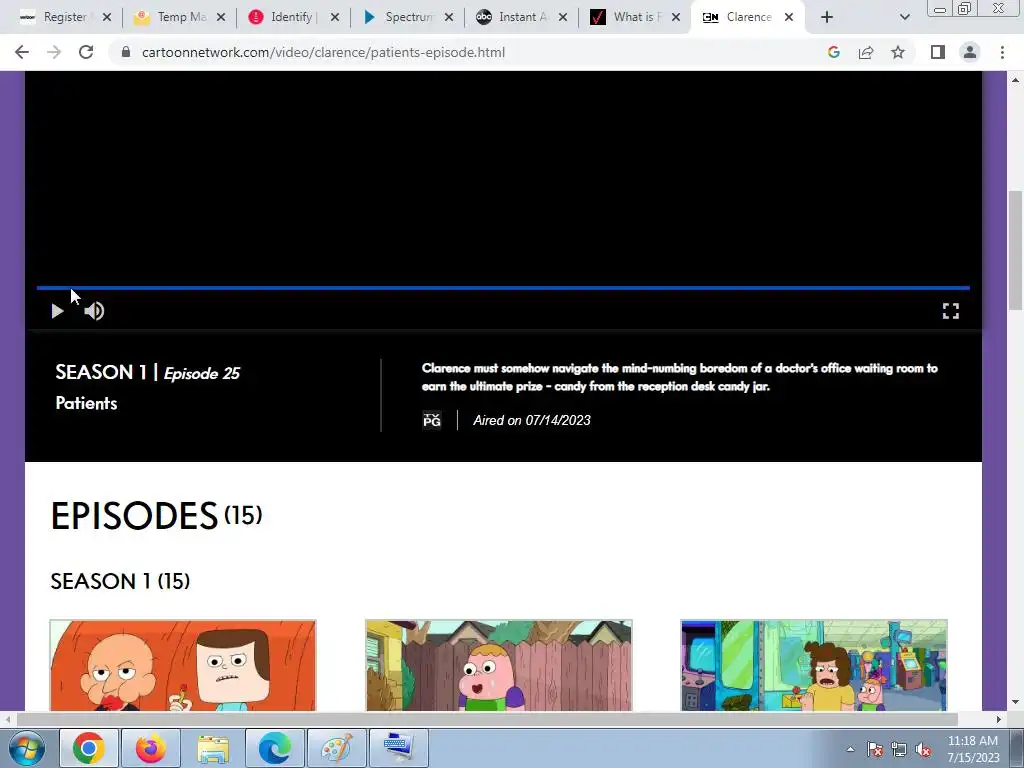Open File Explorer from the taskbar
This screenshot has width=1024, height=768.
tap(213, 748)
